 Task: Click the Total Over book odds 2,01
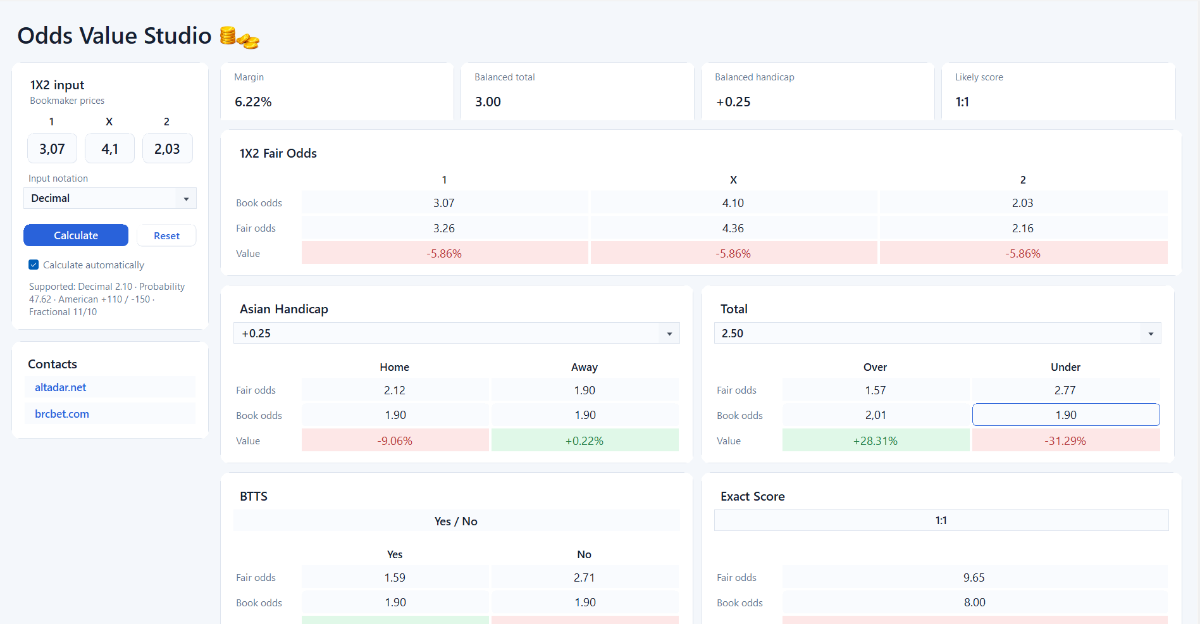876,415
